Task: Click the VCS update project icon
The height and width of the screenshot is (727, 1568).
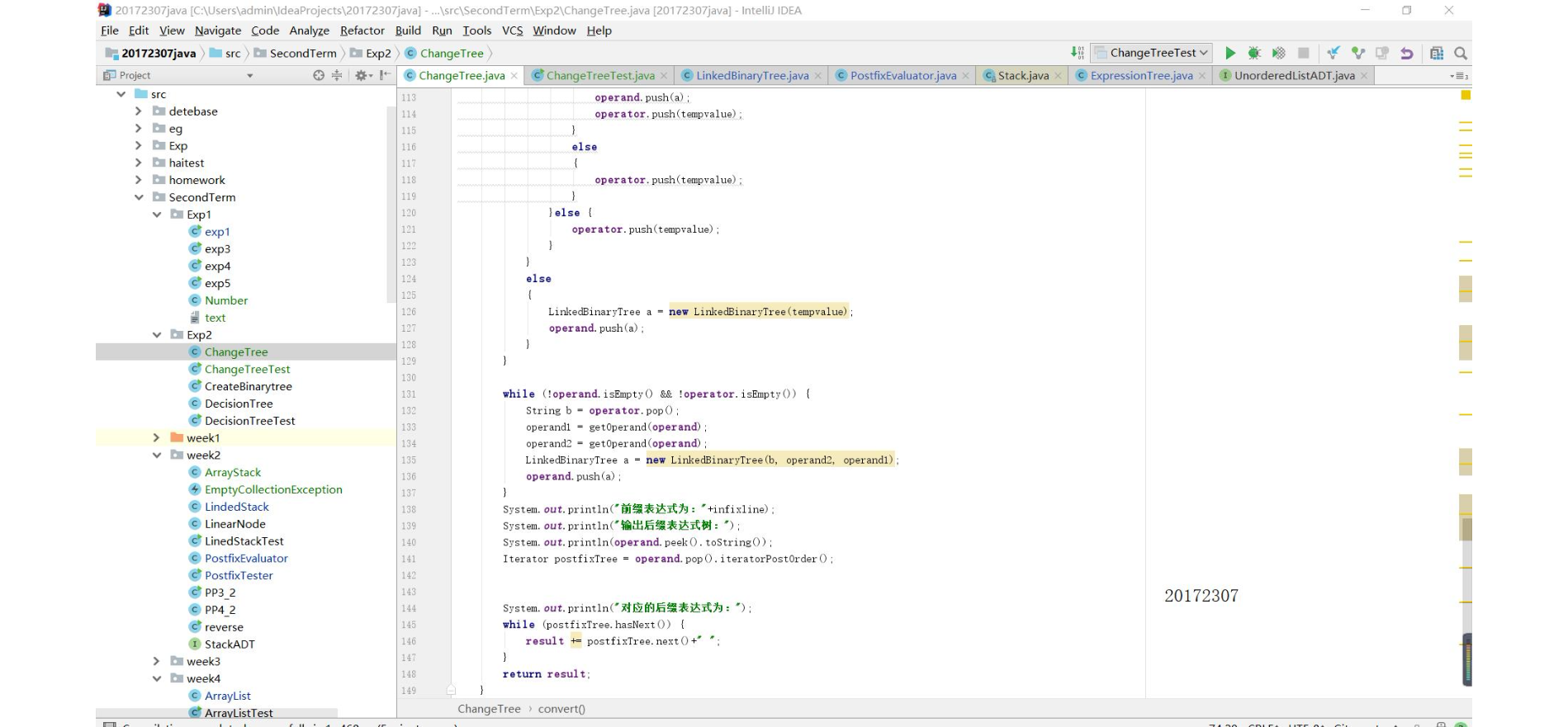Action: tap(1333, 53)
